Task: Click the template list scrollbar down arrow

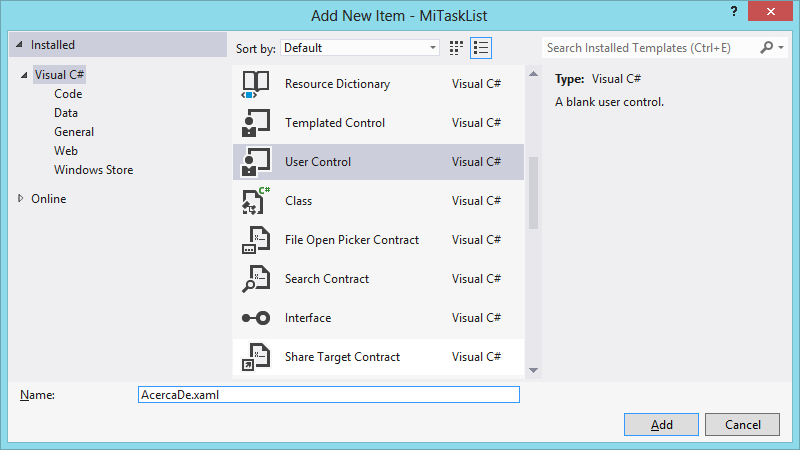Action: point(534,370)
